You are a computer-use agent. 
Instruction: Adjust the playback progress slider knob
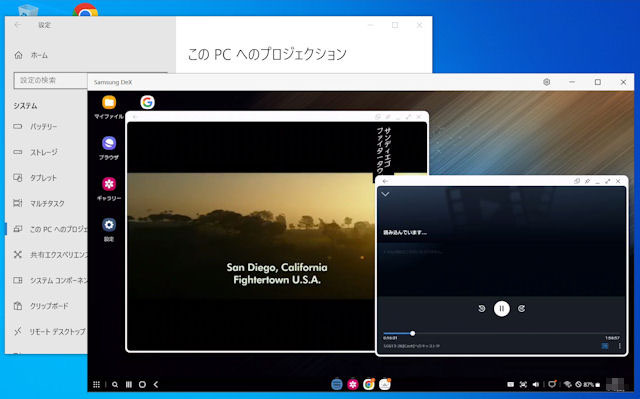click(x=413, y=333)
